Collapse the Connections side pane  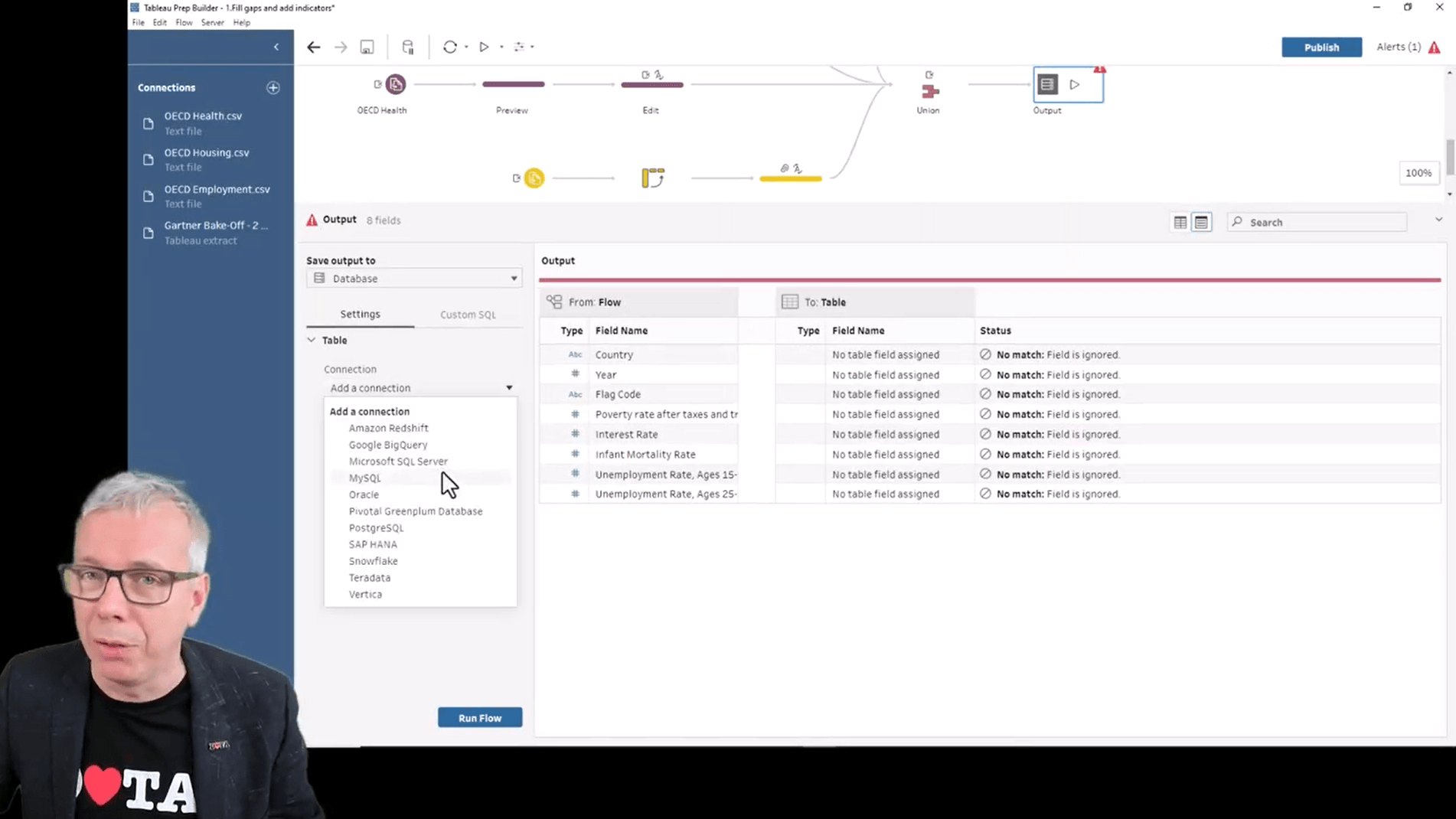276,47
